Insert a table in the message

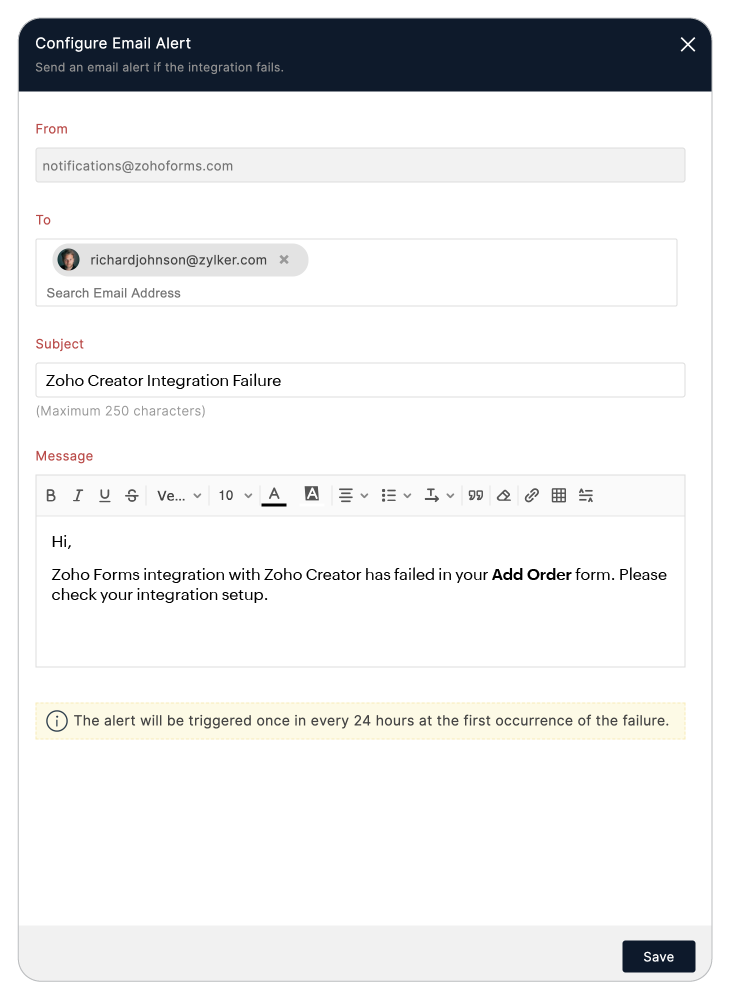click(x=558, y=496)
